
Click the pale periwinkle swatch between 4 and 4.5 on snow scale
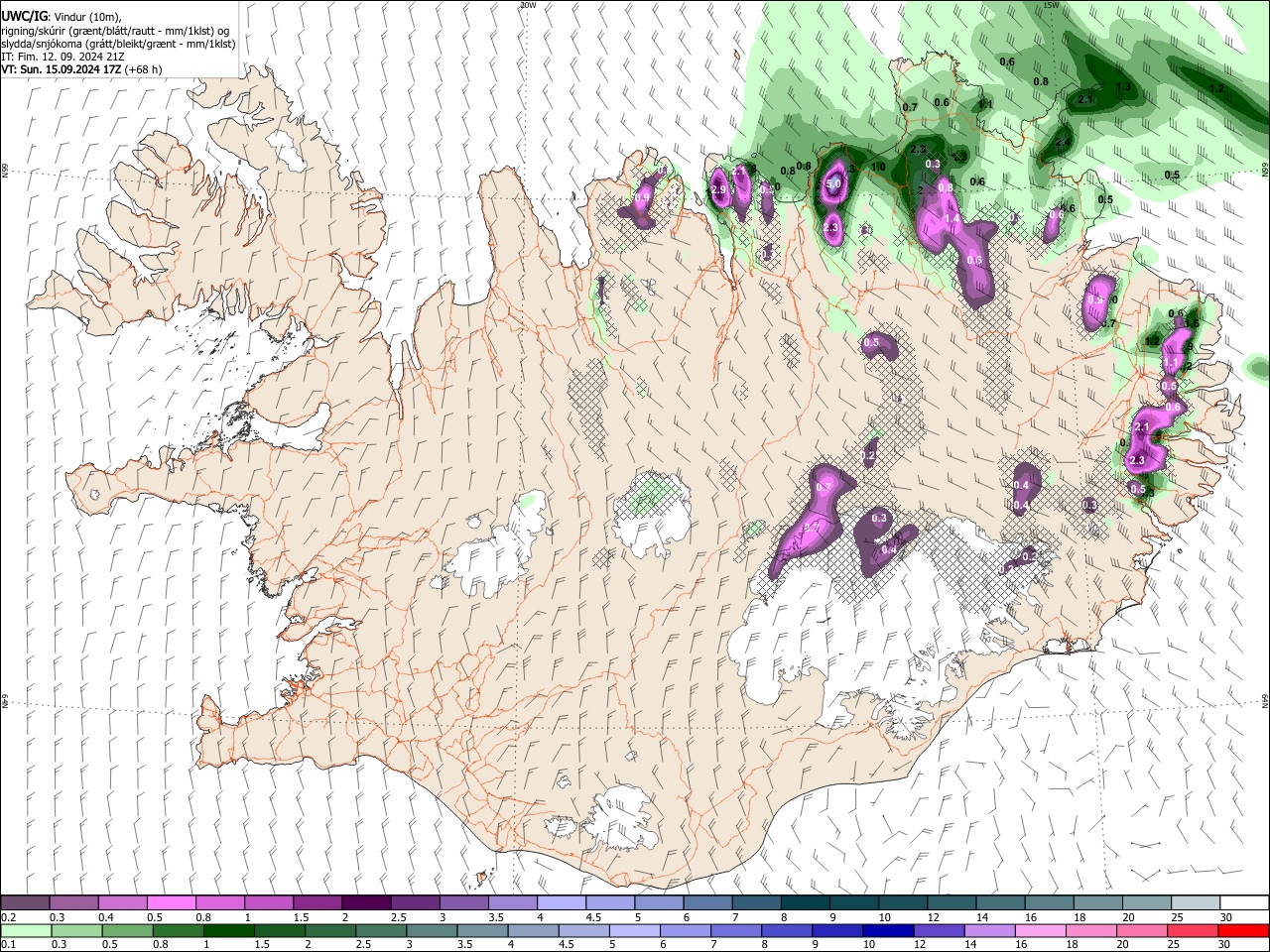tap(562, 902)
